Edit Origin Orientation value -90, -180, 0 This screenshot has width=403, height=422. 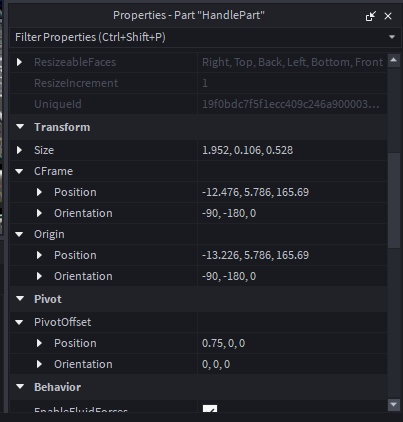click(x=292, y=276)
